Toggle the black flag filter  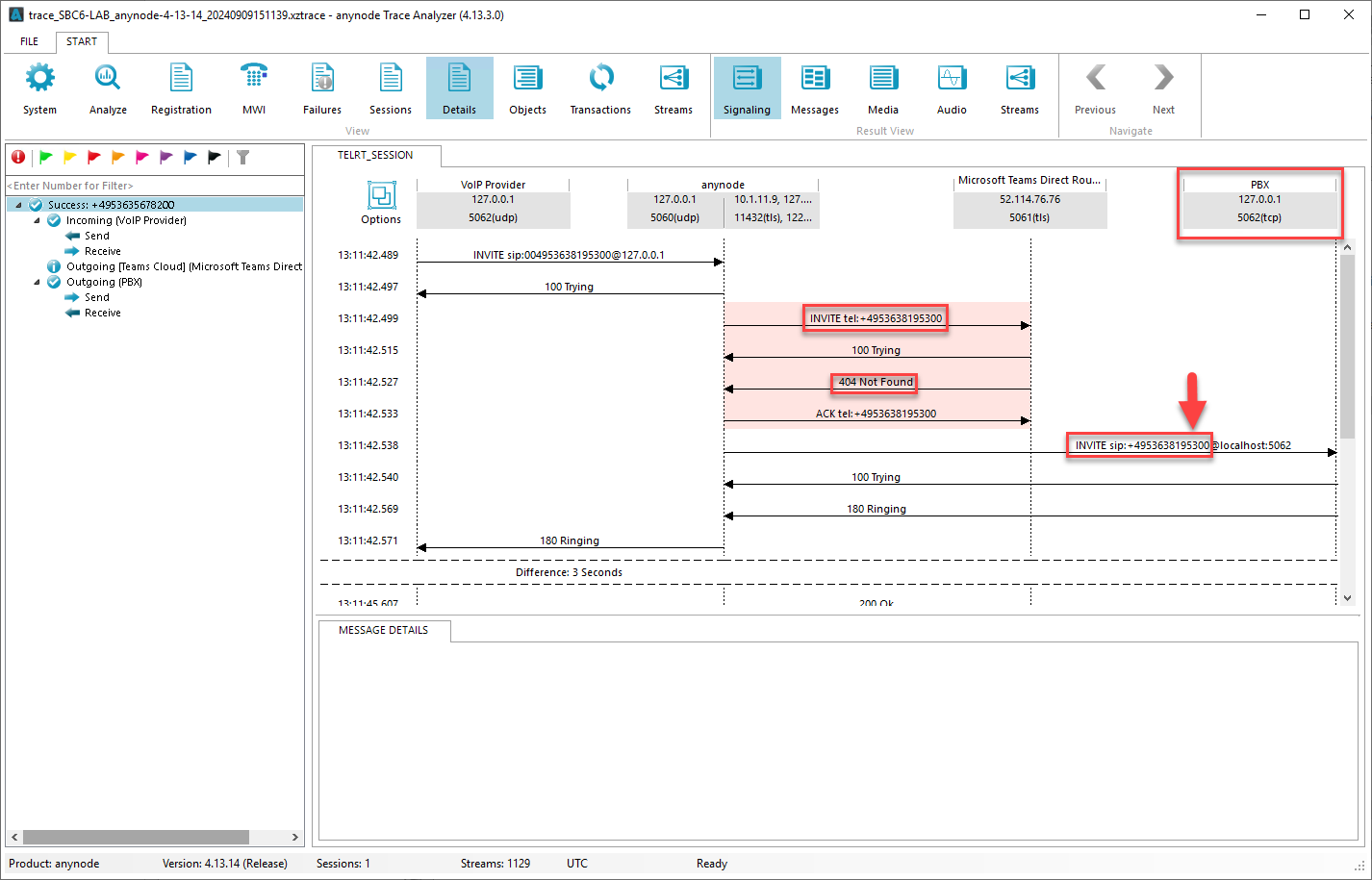coord(215,157)
